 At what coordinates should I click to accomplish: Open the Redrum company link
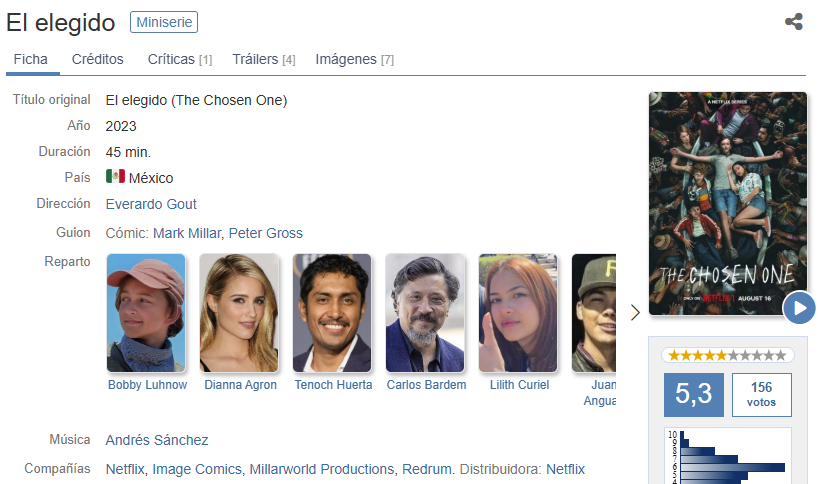pyautogui.click(x=427, y=469)
